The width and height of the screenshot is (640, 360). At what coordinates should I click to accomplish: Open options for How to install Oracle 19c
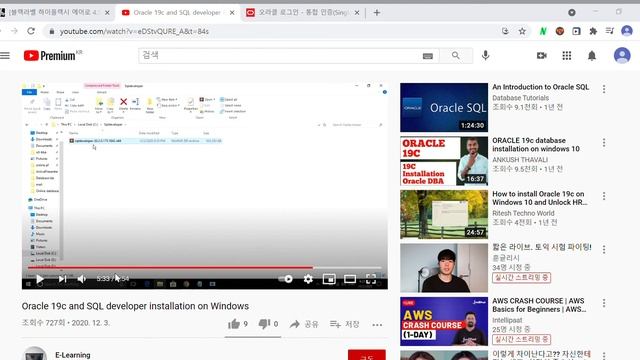point(604,196)
